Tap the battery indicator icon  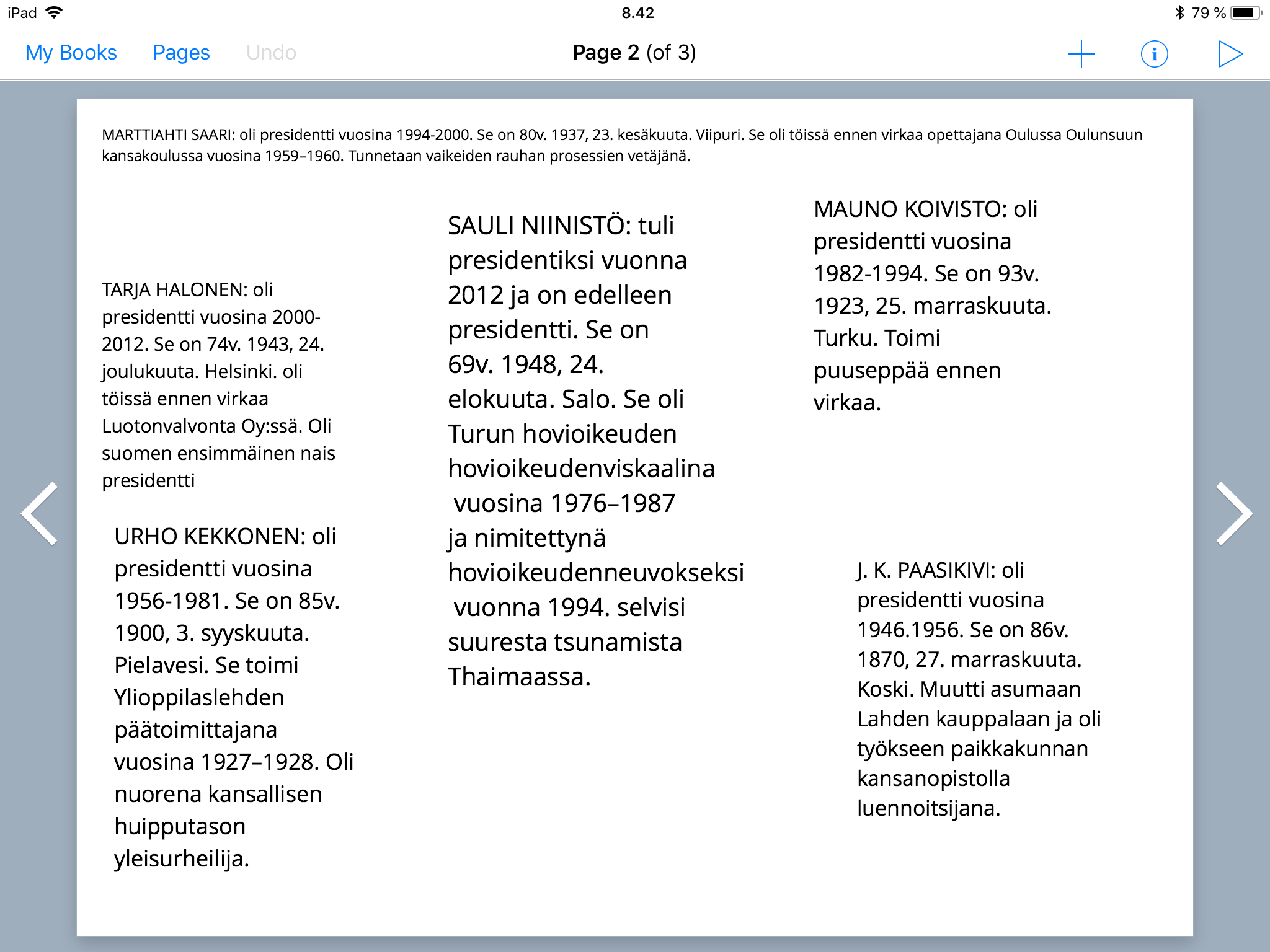(1245, 12)
